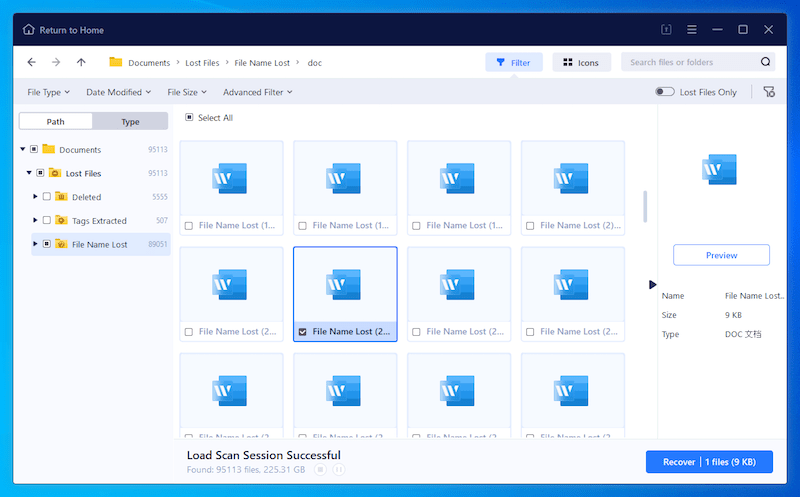800x497 pixels.
Task: Click File Name Lost in the breadcrumb
Action: [x=262, y=63]
